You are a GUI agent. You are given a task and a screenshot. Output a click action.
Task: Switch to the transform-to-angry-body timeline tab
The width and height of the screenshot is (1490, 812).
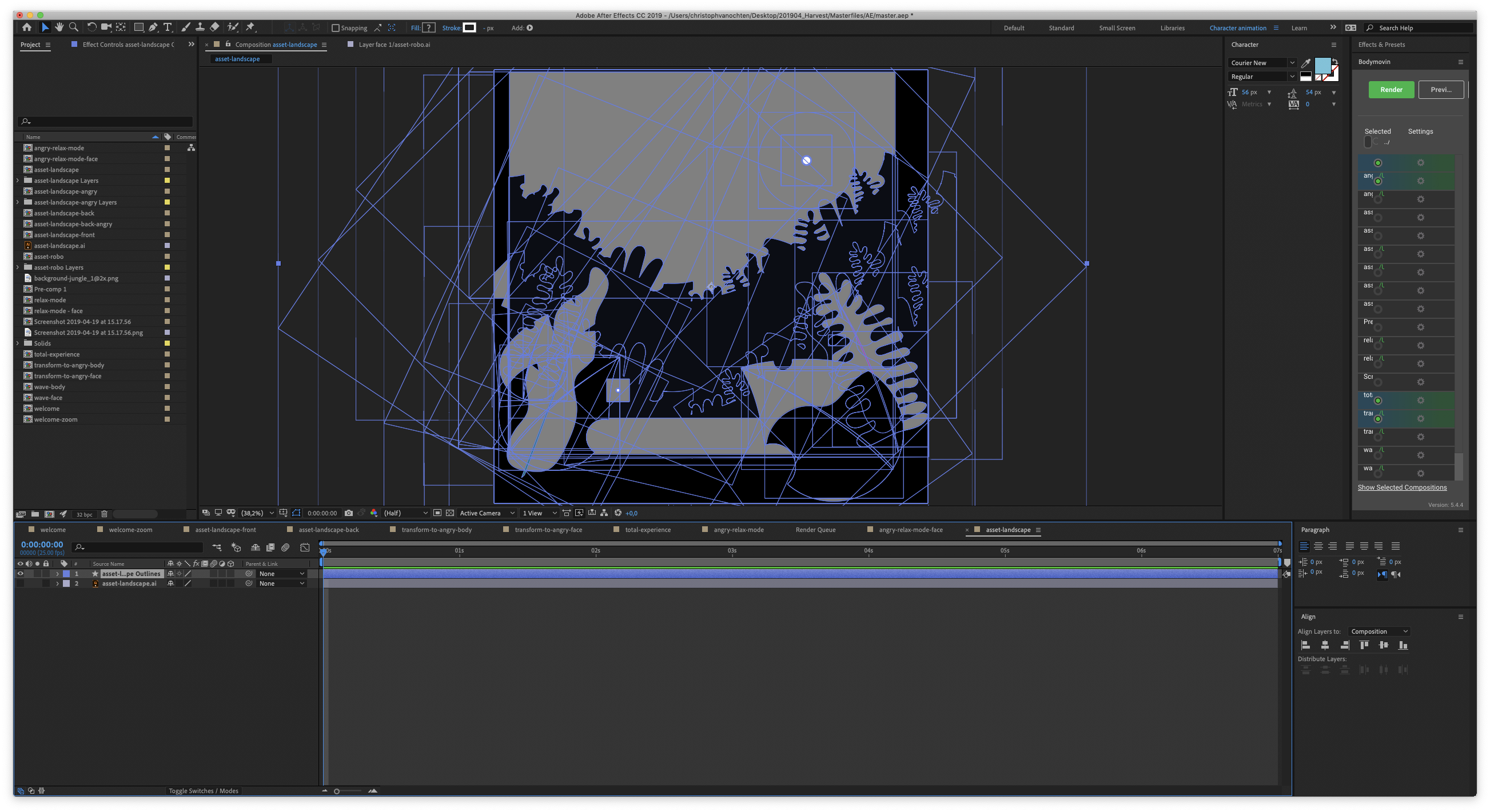(x=436, y=530)
